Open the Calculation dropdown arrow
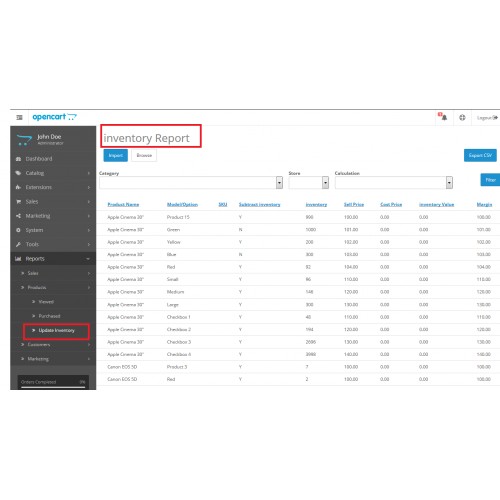Image resolution: width=500 pixels, height=500 pixels. (449, 183)
